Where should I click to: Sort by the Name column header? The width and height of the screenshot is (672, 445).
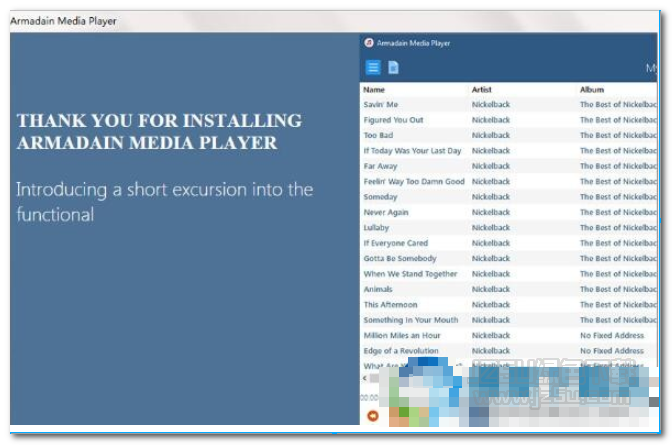[x=374, y=90]
